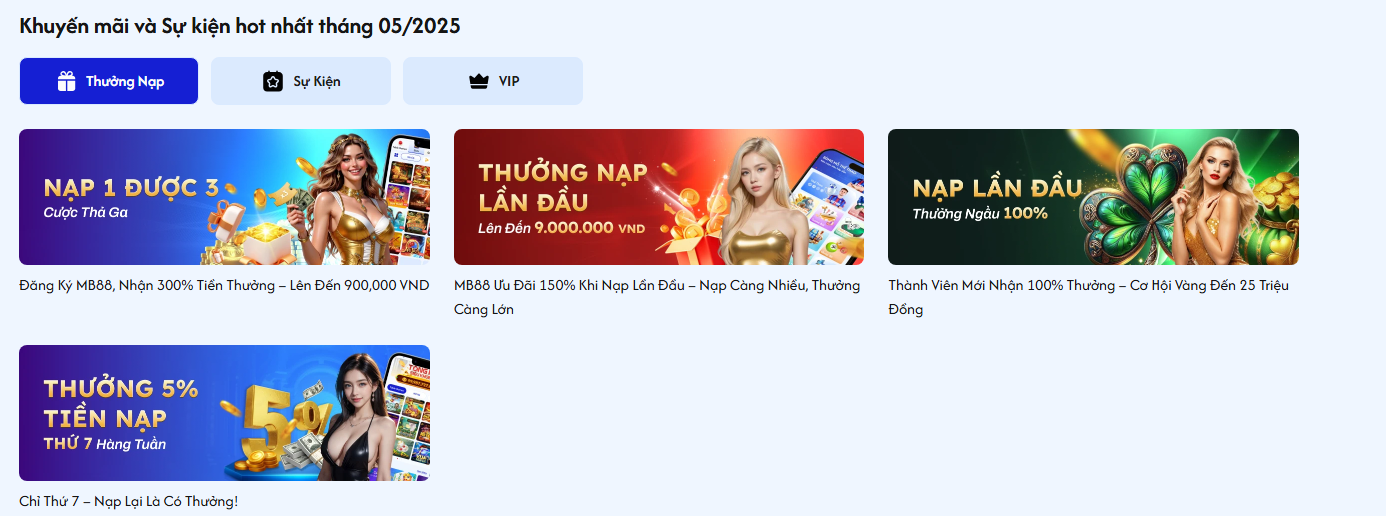Open the Đăng Ký MB88 Nhận 300% link
Image resolution: width=1386 pixels, height=516 pixels.
coord(224,285)
